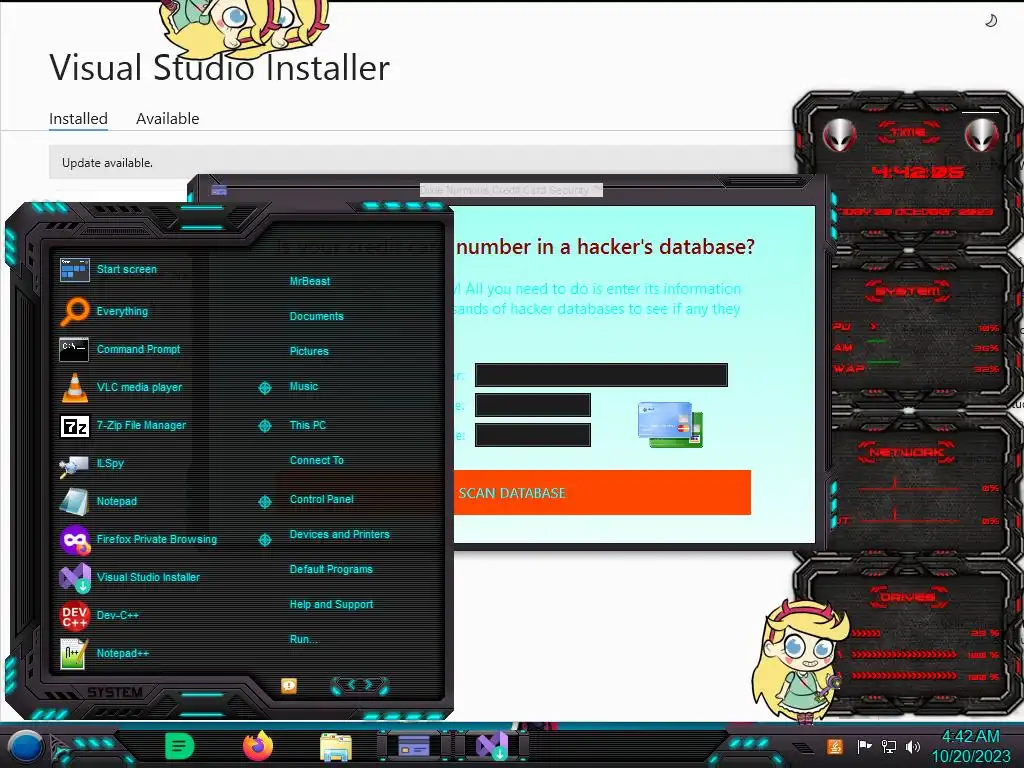Expand Notepad jump list arrow
Screen dimensions: 1024x768
[x=264, y=502]
